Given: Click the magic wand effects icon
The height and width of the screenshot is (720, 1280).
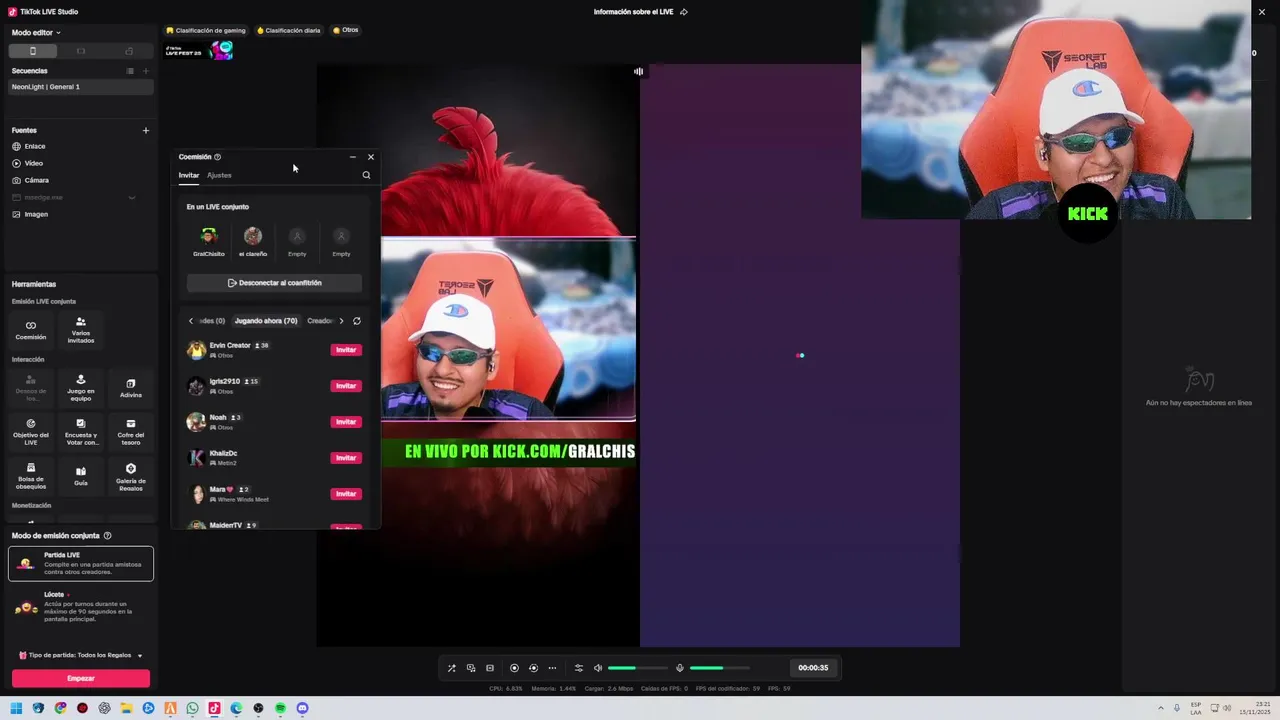Looking at the screenshot, I should pyautogui.click(x=451, y=668).
